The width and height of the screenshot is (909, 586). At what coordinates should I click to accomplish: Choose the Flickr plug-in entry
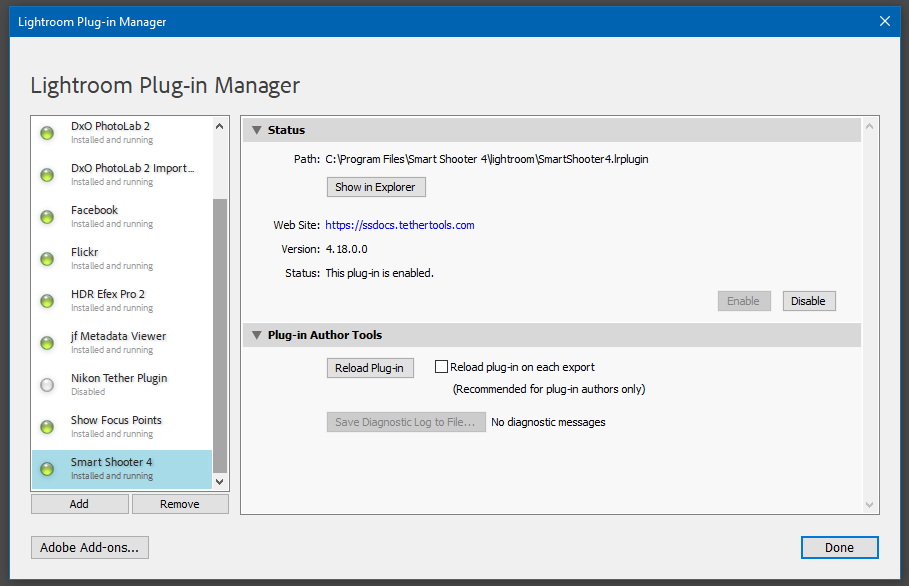point(122,259)
